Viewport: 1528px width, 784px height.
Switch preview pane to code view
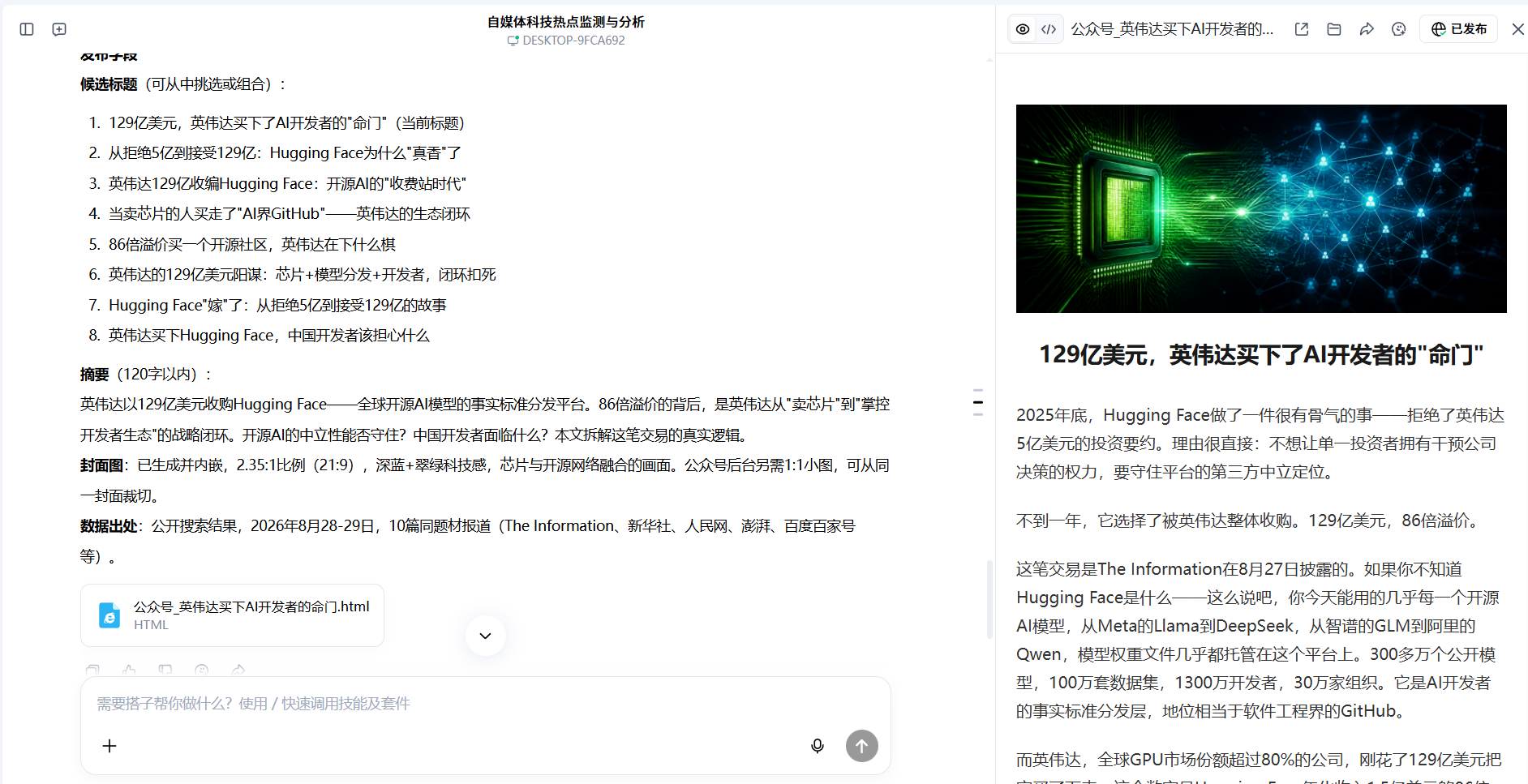pos(1049,29)
